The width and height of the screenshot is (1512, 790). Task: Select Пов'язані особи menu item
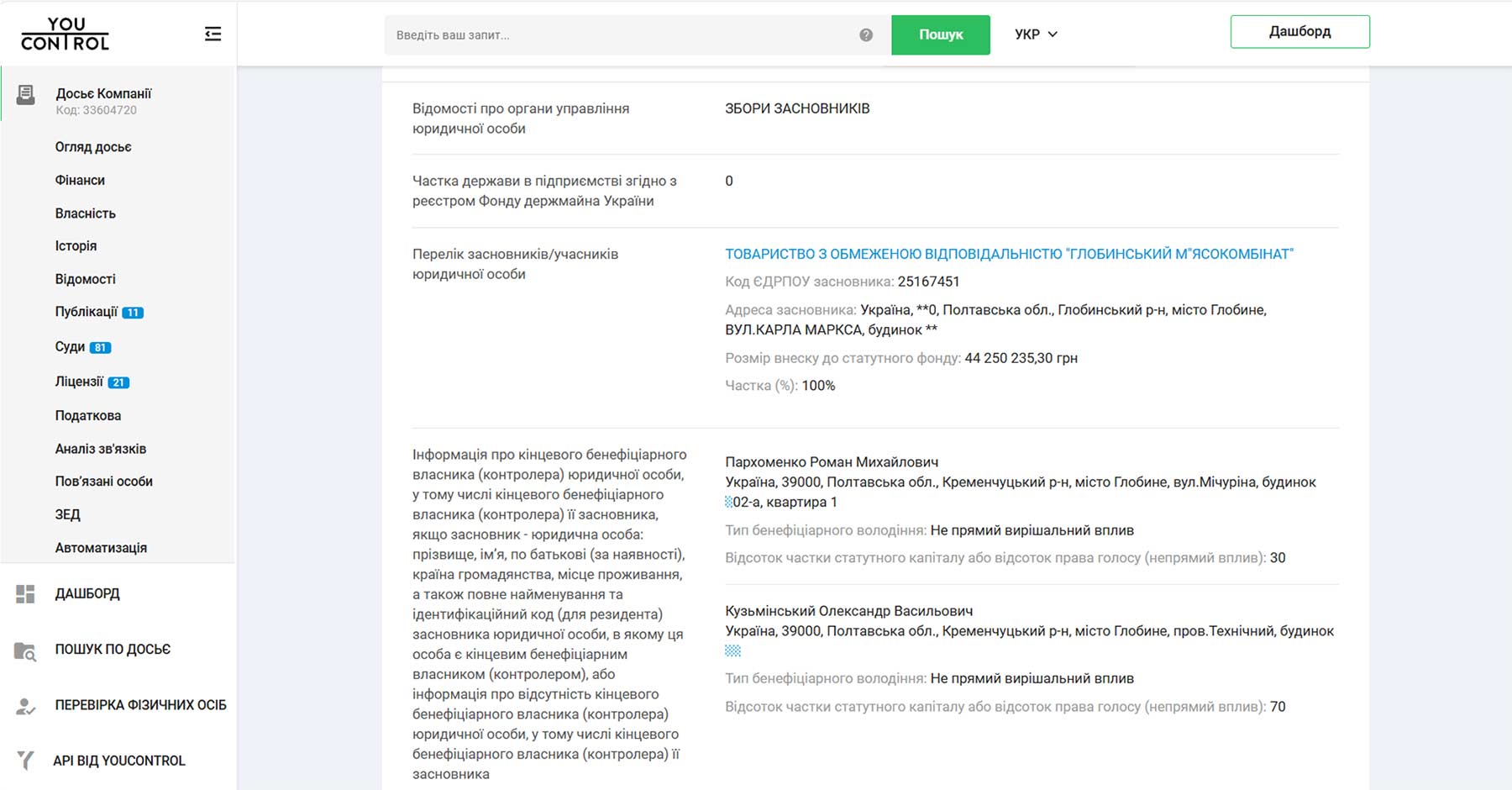coord(104,482)
